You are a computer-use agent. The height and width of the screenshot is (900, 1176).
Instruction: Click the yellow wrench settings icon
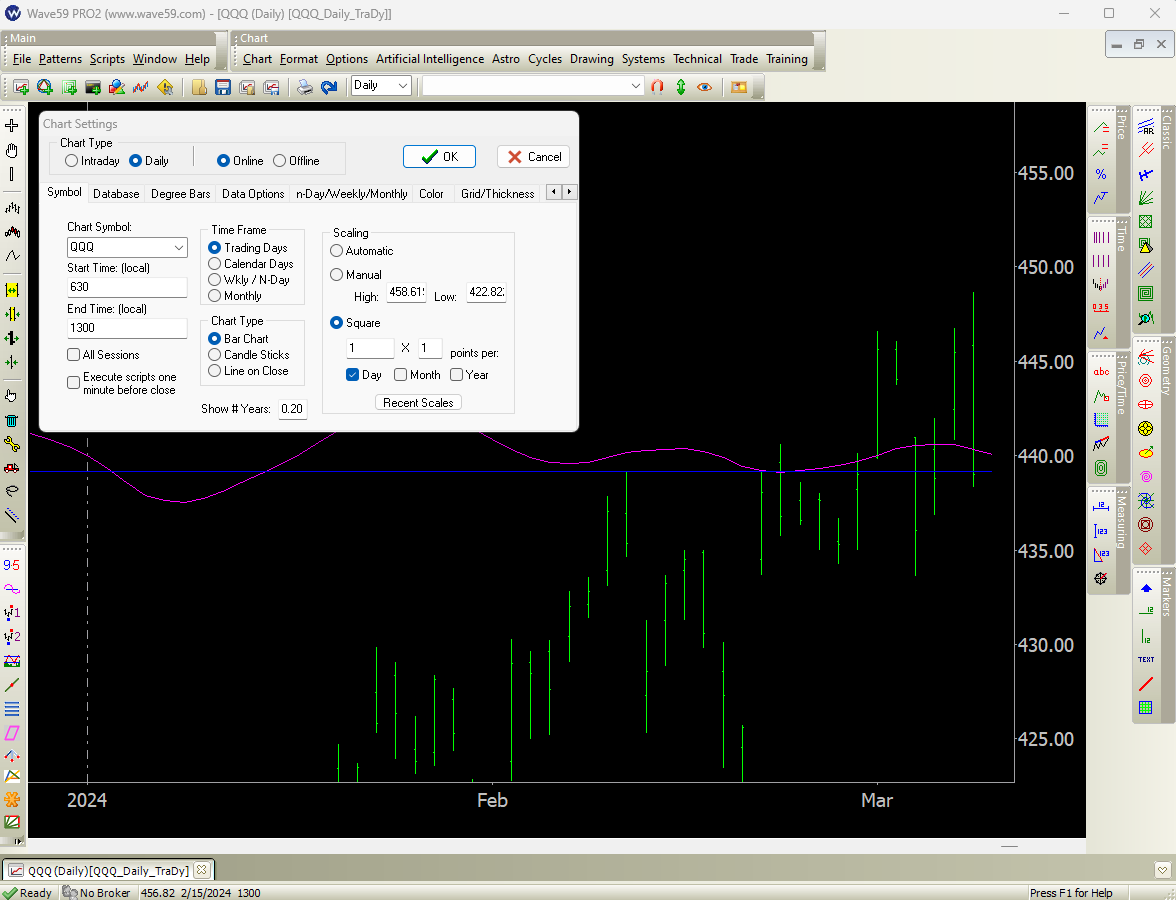pos(12,444)
